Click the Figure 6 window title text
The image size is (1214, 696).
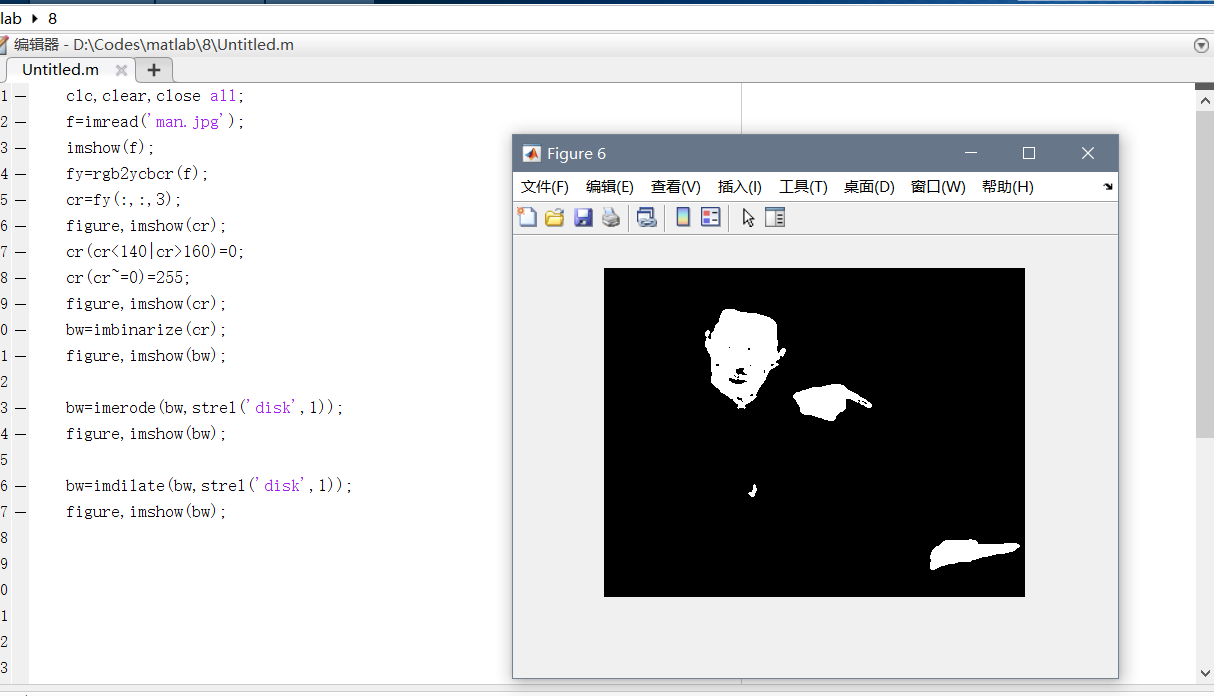(576, 153)
